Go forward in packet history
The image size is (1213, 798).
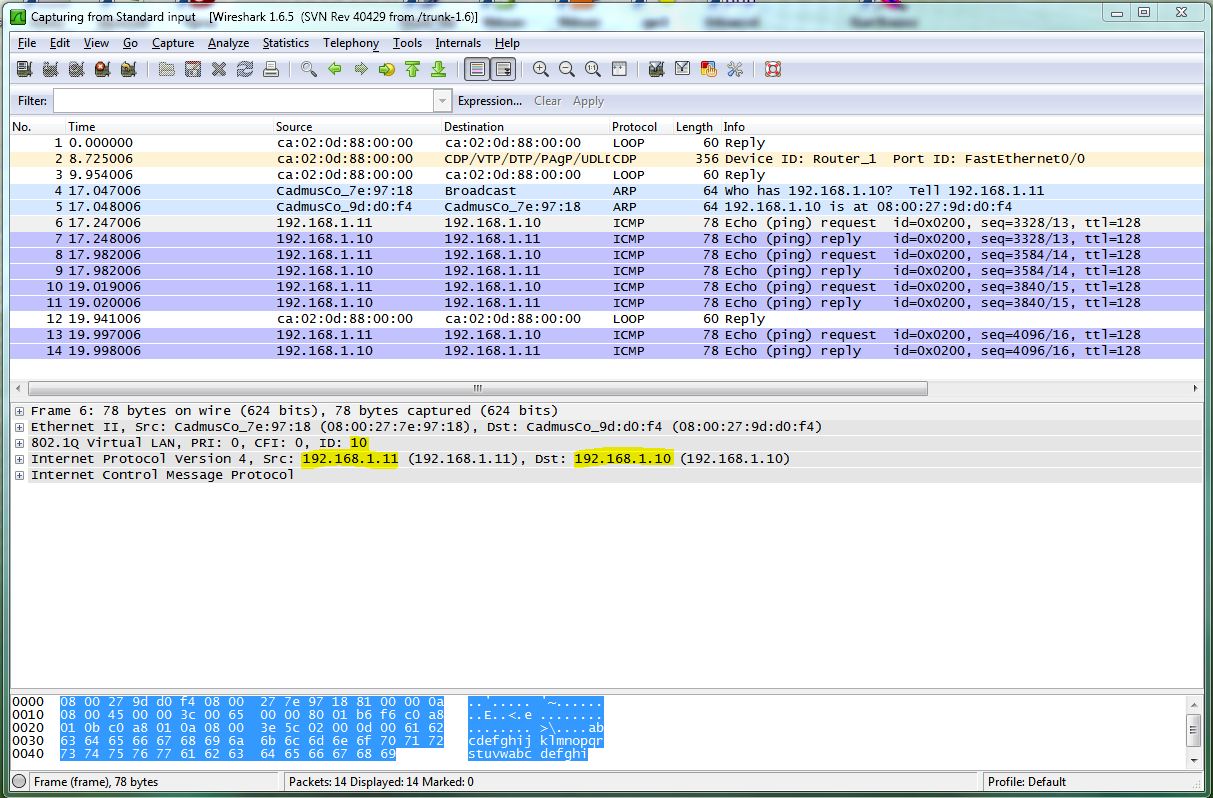click(x=361, y=69)
